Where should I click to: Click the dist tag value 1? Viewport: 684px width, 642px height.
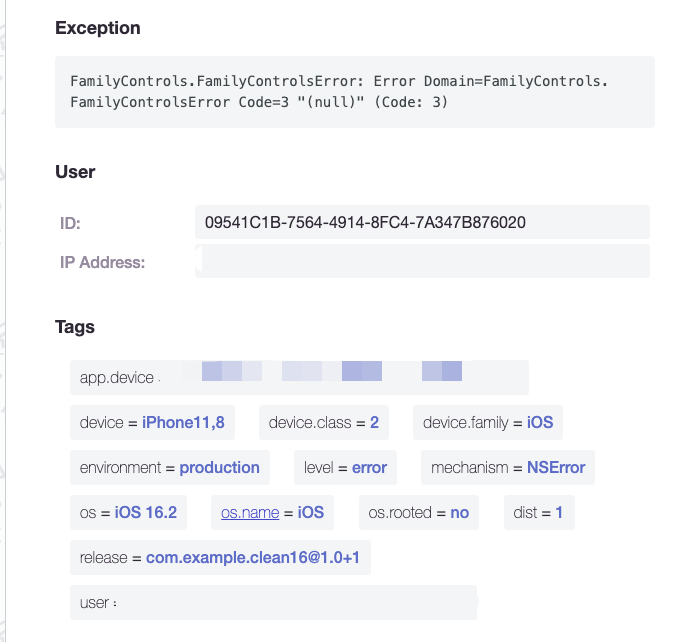(x=559, y=512)
